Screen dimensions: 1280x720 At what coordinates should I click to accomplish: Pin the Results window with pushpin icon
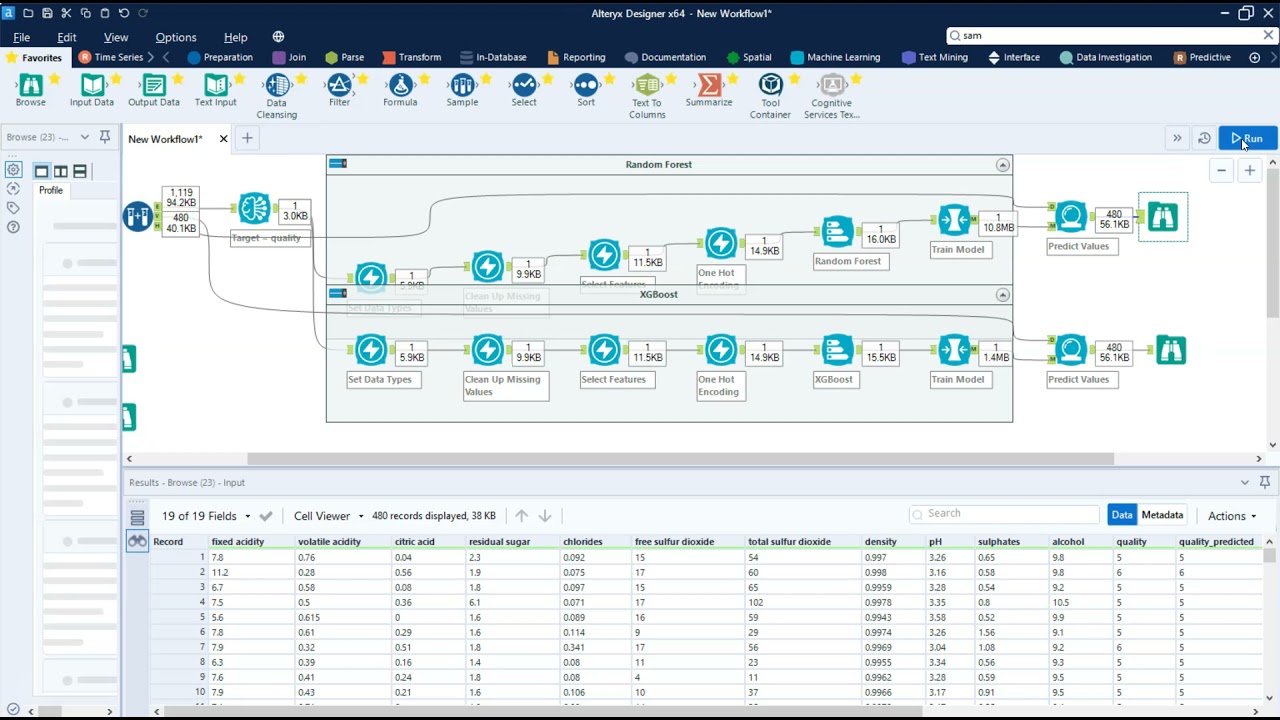(1264, 482)
